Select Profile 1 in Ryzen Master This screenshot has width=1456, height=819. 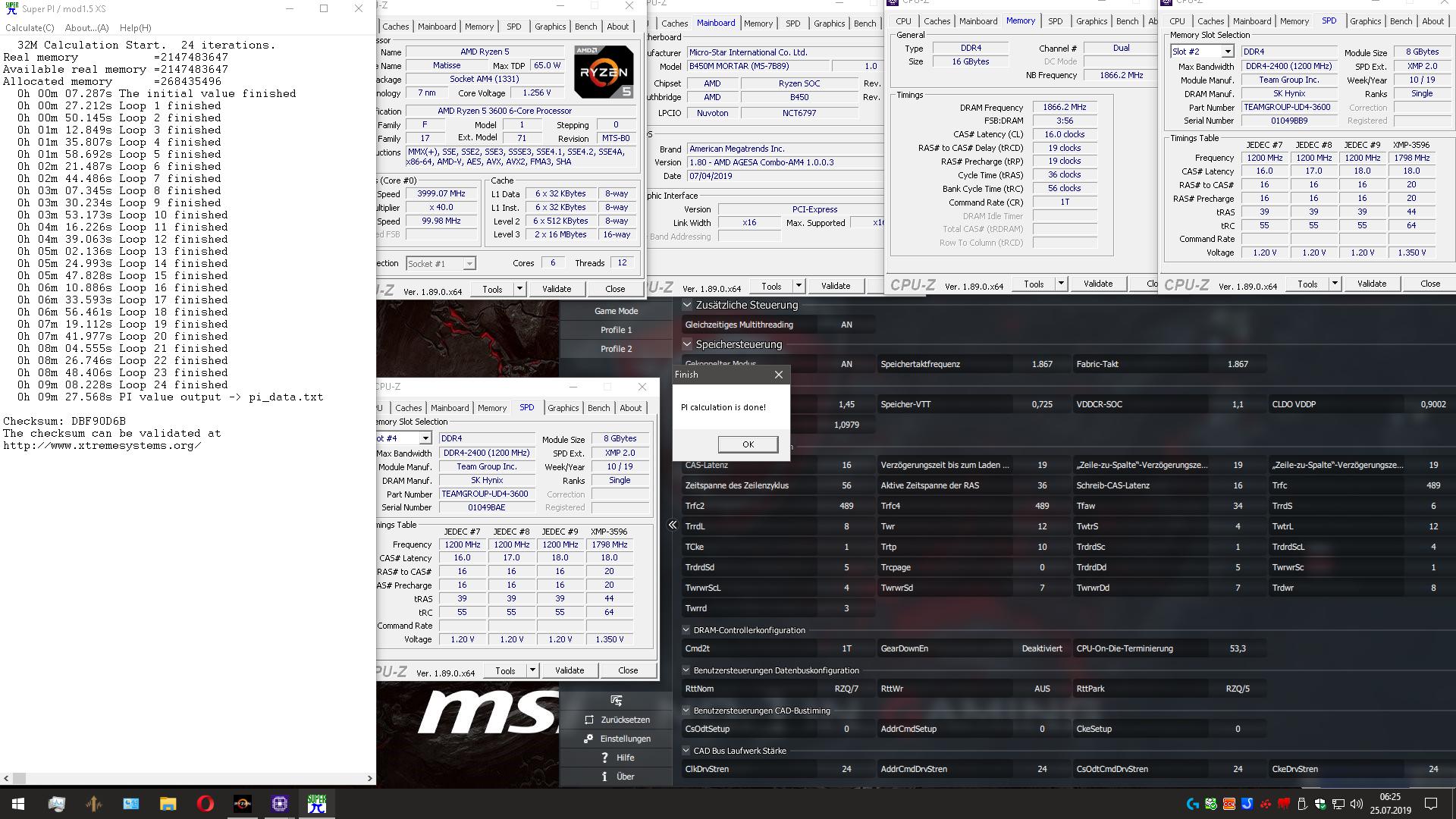616,330
